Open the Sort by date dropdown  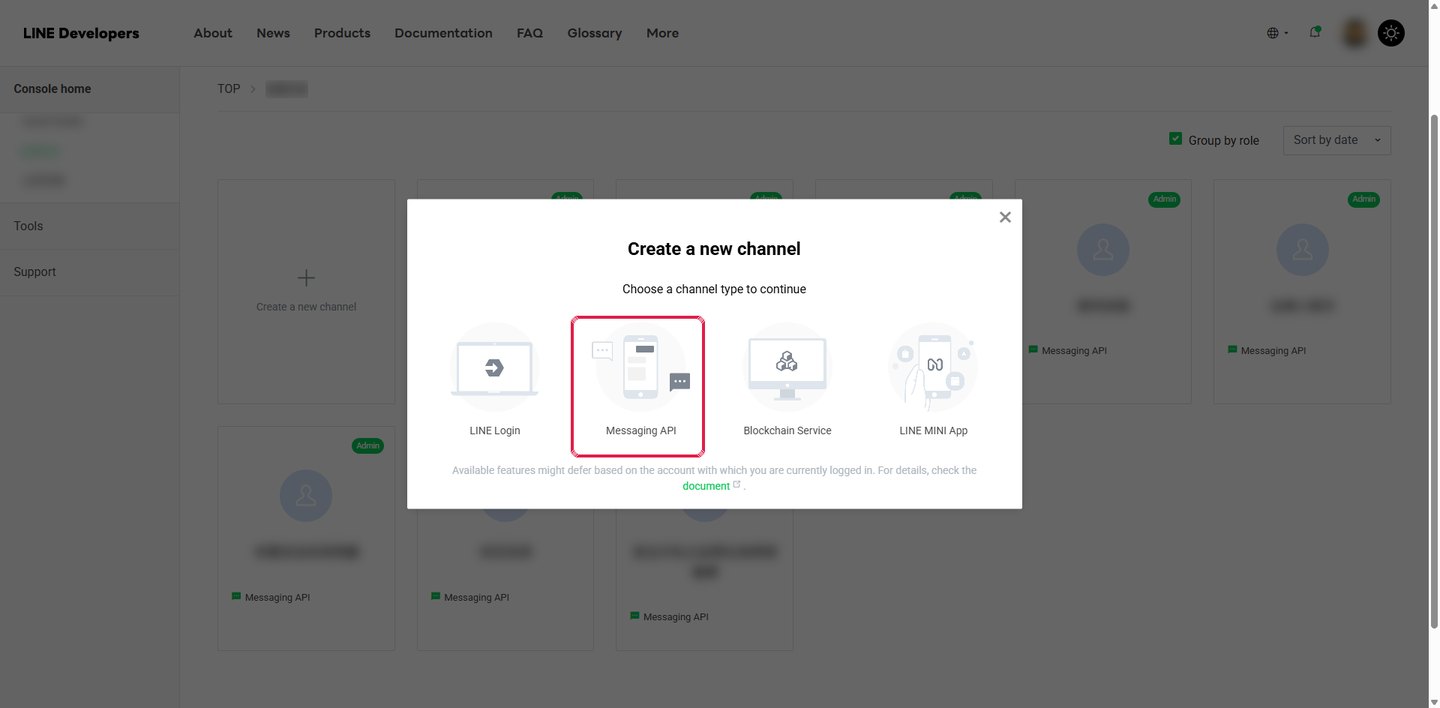coord(1337,140)
